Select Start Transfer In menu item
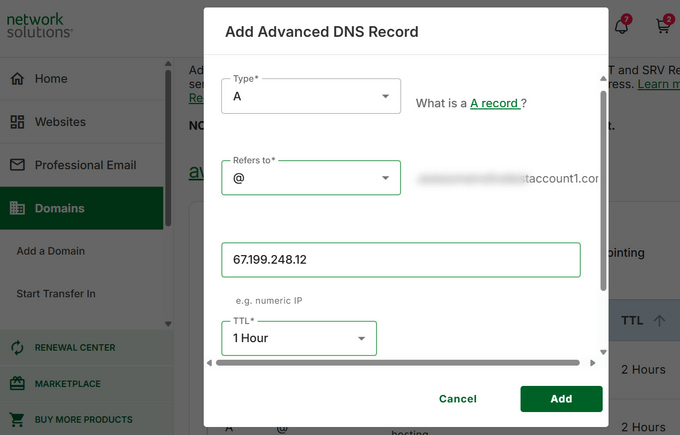This screenshot has height=435, width=680. (x=56, y=294)
